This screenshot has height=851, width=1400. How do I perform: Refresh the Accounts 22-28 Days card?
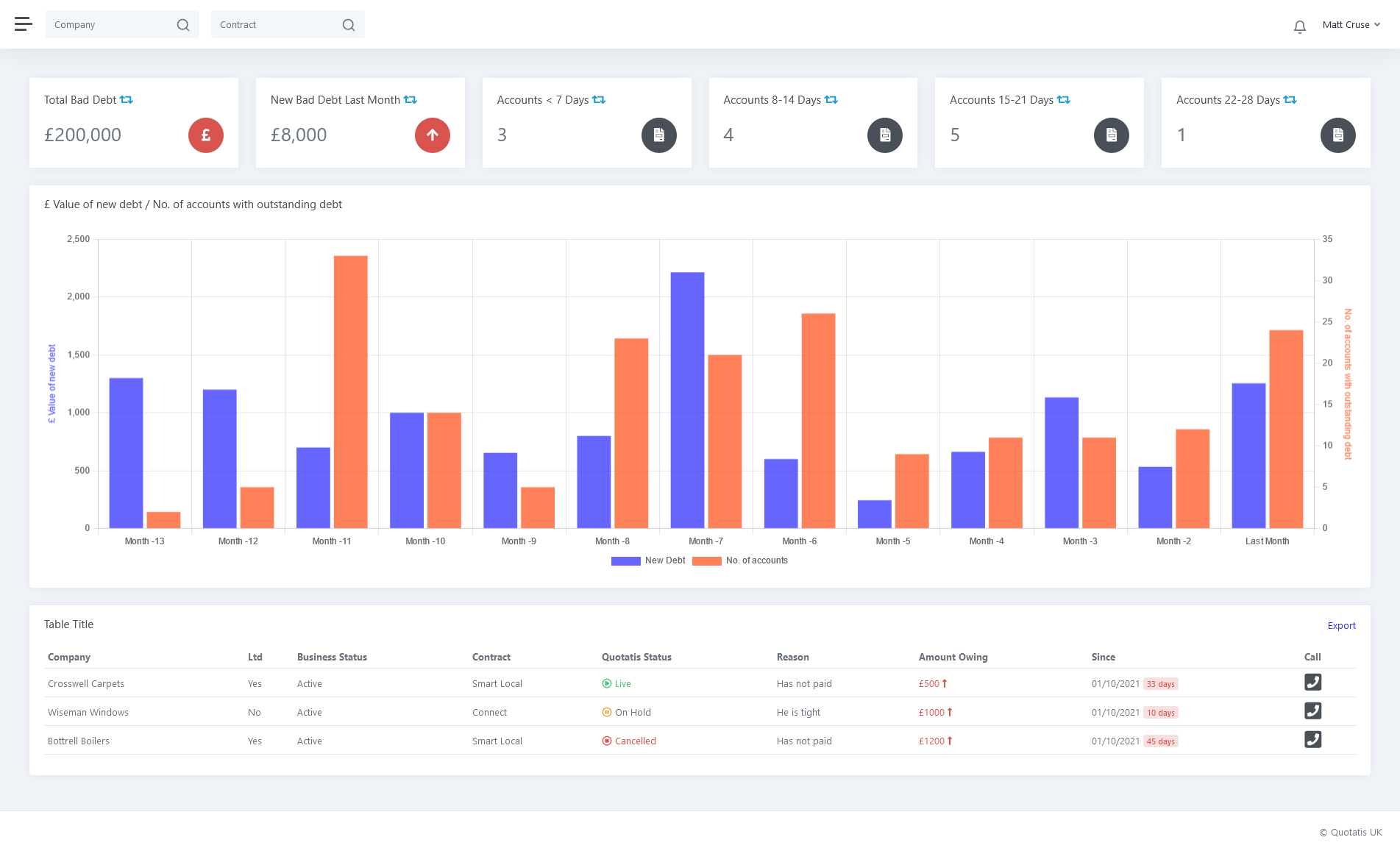pyautogui.click(x=1290, y=100)
